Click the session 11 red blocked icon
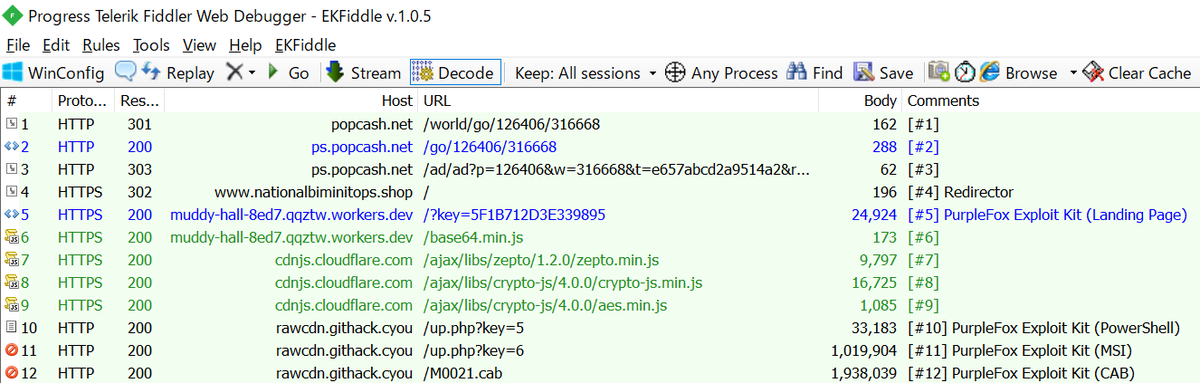This screenshot has height=383, width=1200. coord(12,350)
